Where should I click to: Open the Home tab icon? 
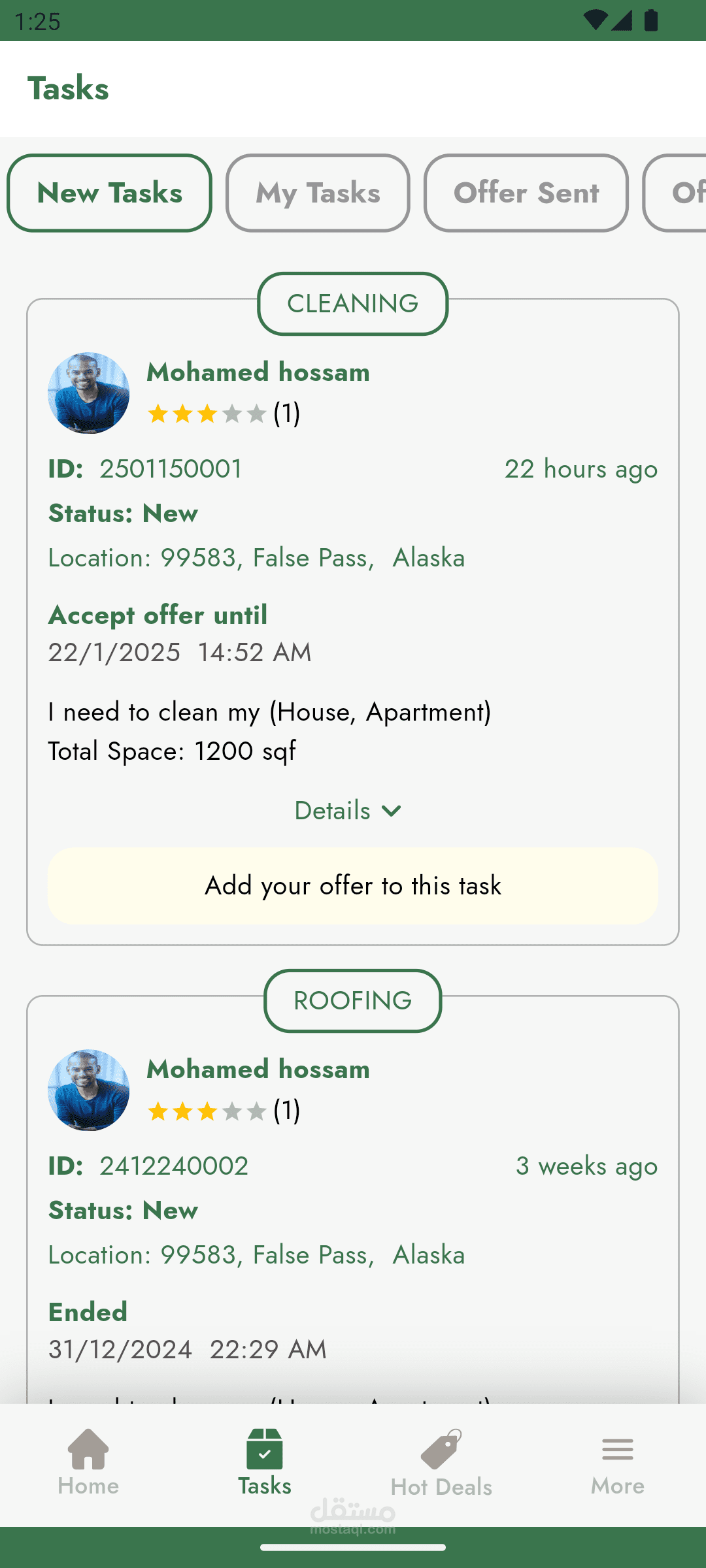88,1448
